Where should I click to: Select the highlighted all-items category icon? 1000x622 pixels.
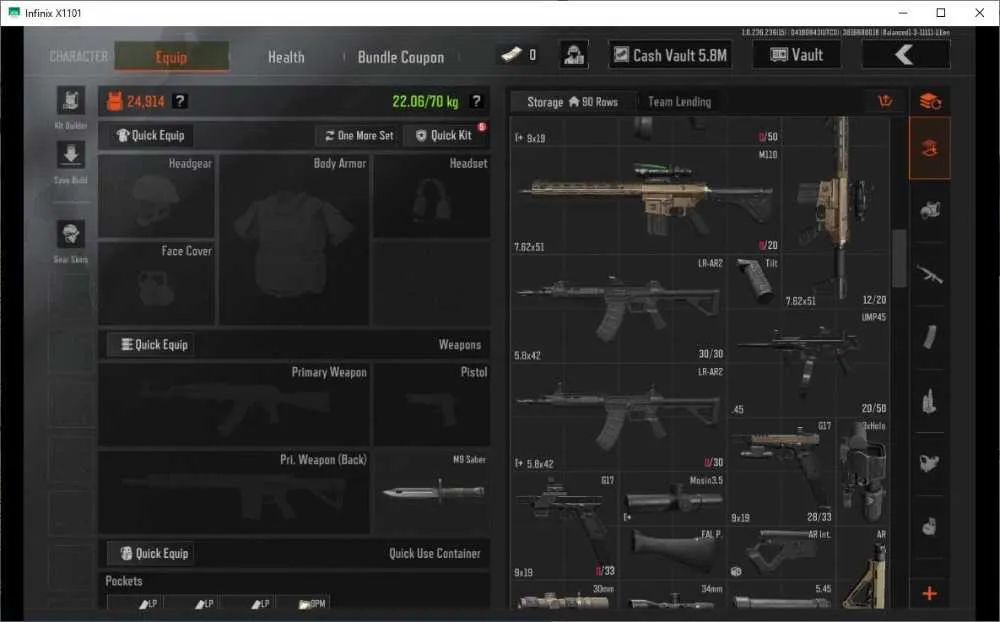tap(929, 148)
